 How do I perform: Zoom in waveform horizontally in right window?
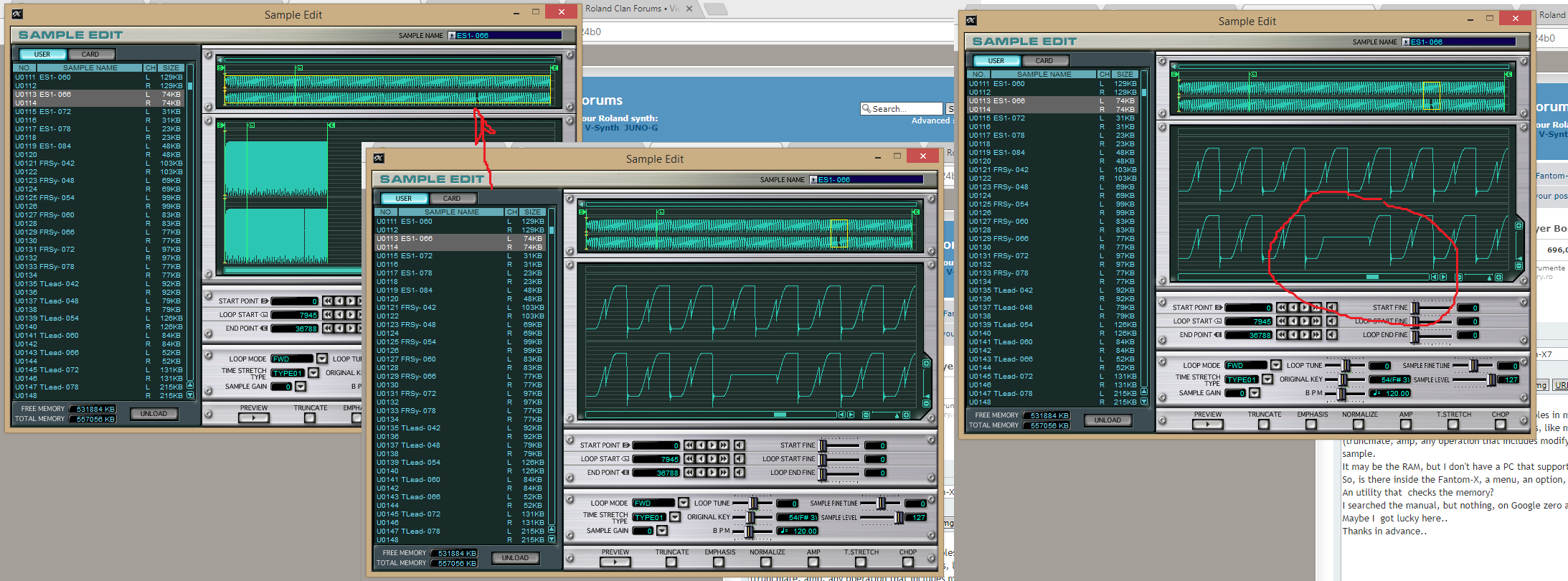coord(1498,277)
